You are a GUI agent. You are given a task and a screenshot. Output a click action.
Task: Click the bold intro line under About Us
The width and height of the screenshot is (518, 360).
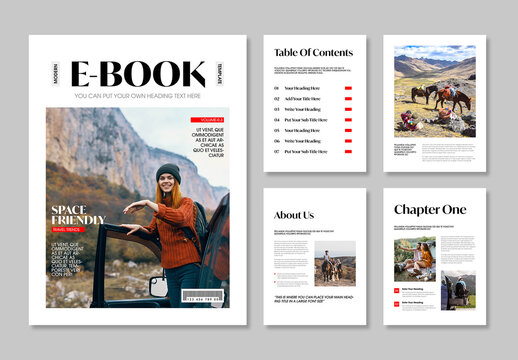pyautogui.click(x=304, y=232)
